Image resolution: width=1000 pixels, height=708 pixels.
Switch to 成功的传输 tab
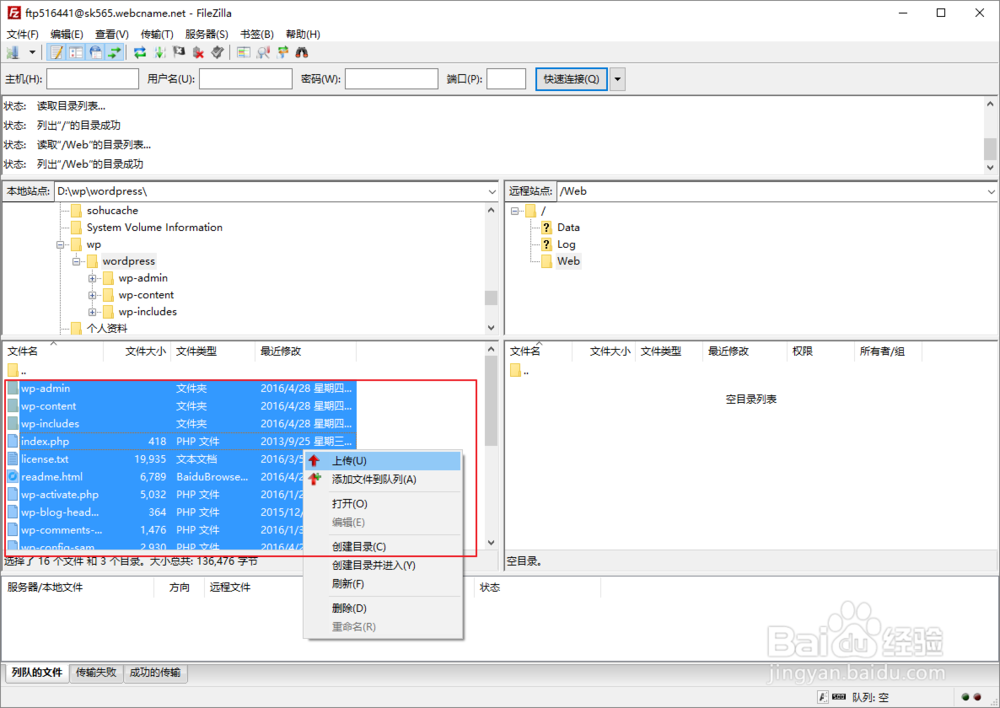click(155, 672)
